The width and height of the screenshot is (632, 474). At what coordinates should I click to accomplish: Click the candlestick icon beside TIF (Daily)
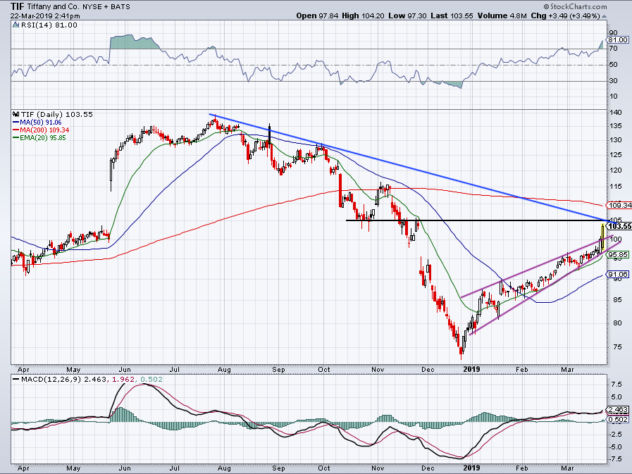(16, 114)
